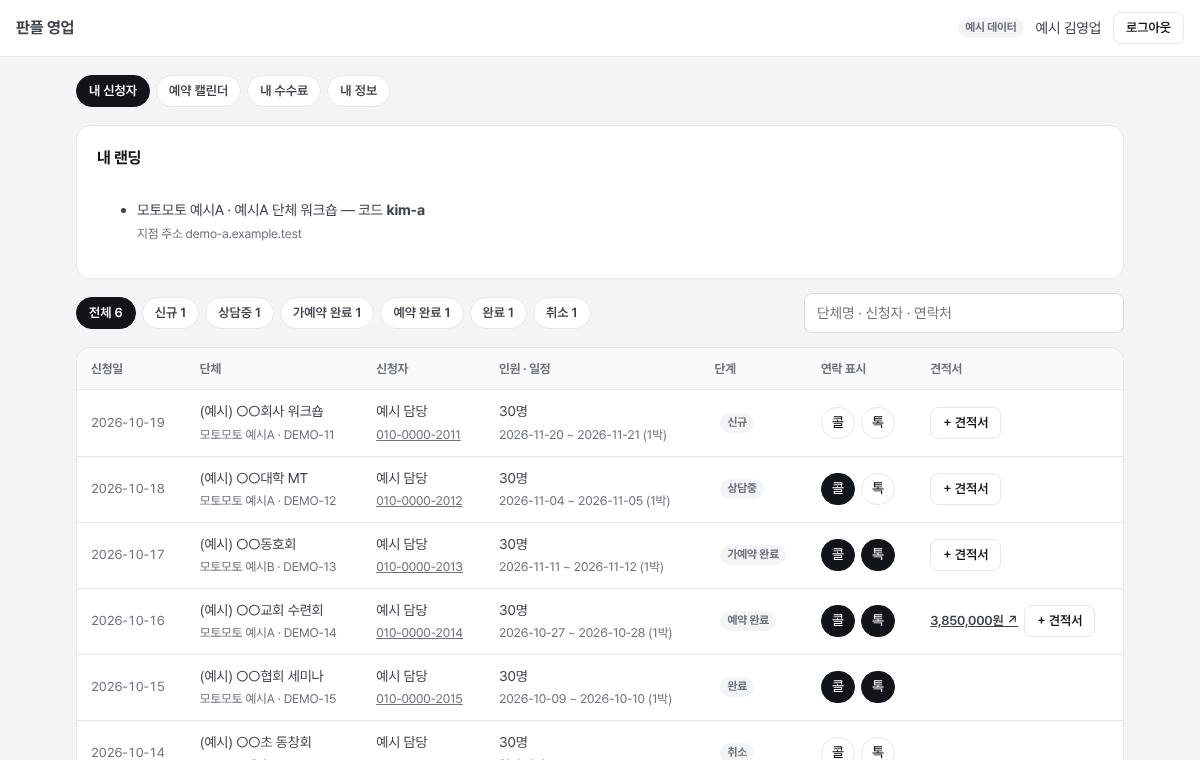Add 견적서 for ○○대학 MT
This screenshot has width=1200, height=760.
pyautogui.click(x=965, y=489)
